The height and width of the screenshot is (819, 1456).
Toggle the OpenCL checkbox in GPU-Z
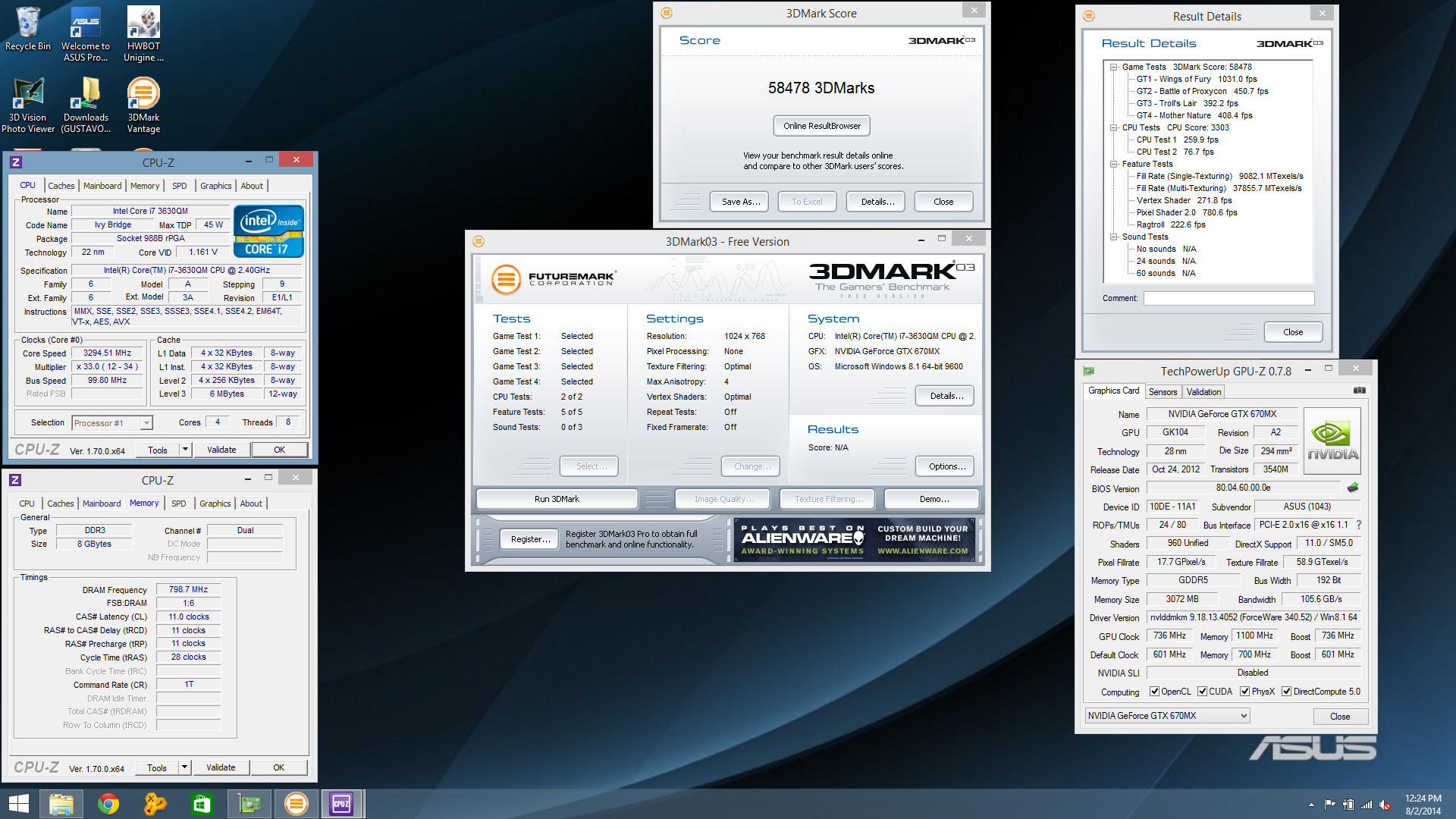coord(1154,692)
